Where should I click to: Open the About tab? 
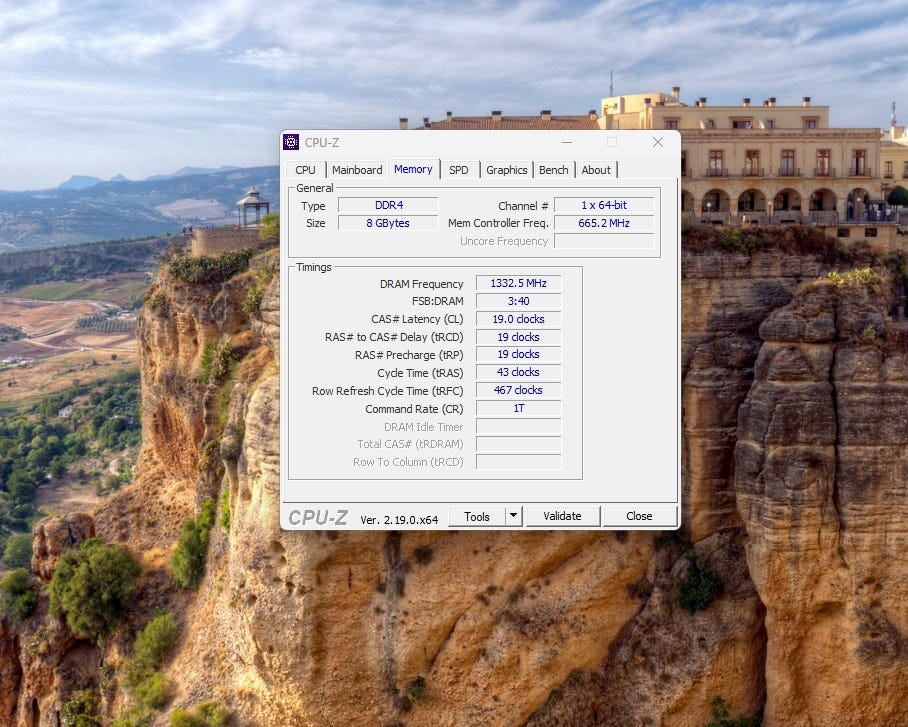coord(596,170)
